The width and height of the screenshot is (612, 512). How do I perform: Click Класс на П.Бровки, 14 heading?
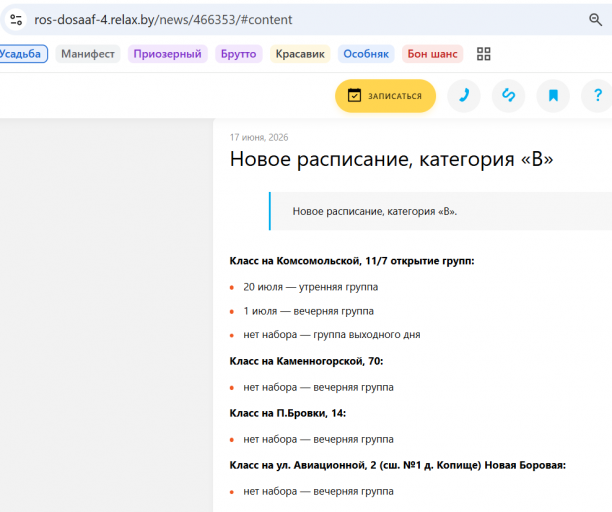click(288, 413)
